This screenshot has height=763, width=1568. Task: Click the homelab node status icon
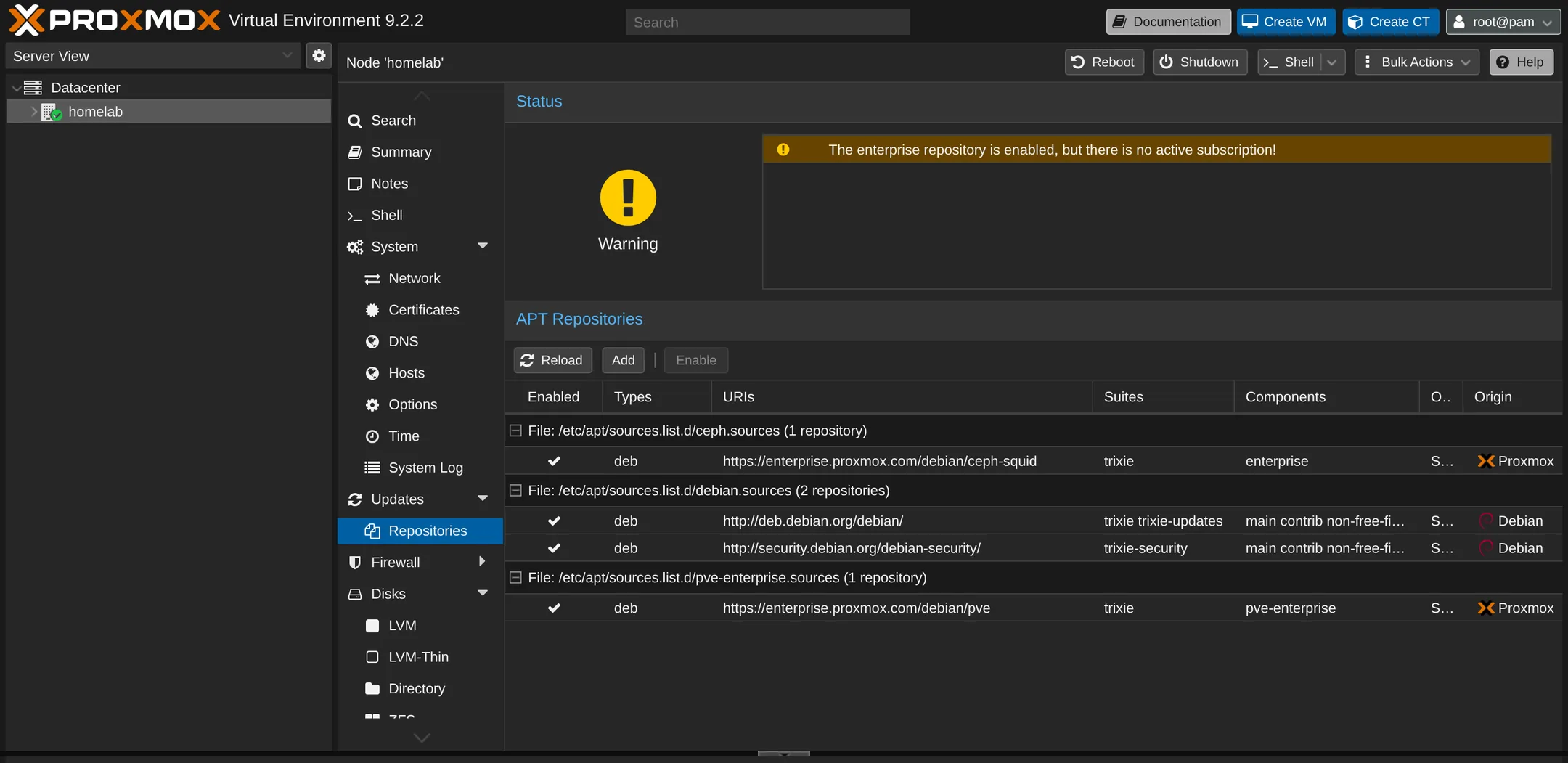click(x=51, y=112)
